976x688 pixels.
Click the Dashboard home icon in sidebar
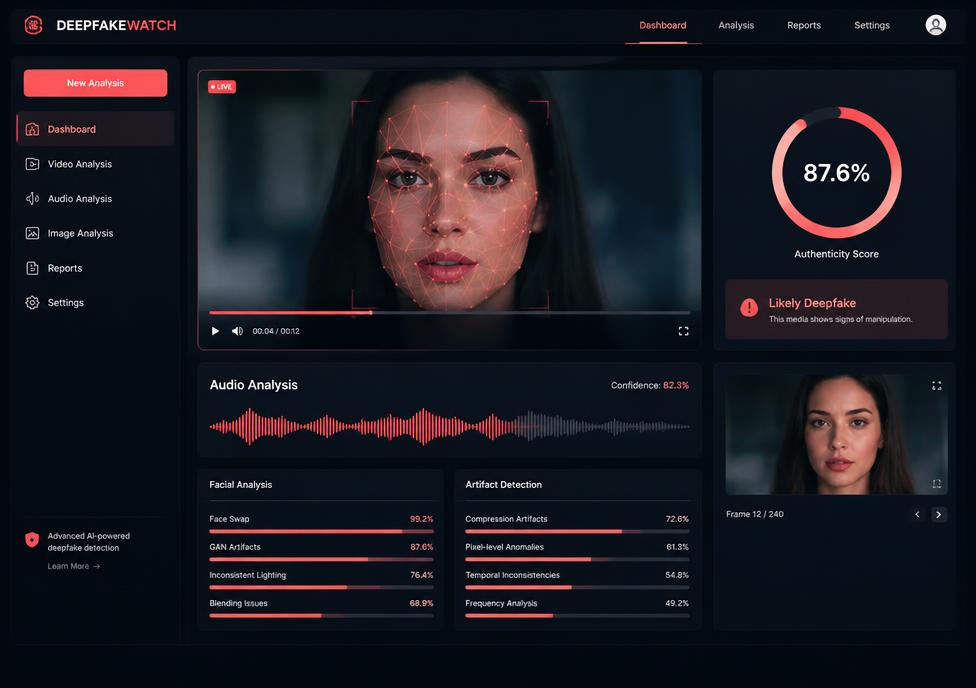click(x=32, y=129)
